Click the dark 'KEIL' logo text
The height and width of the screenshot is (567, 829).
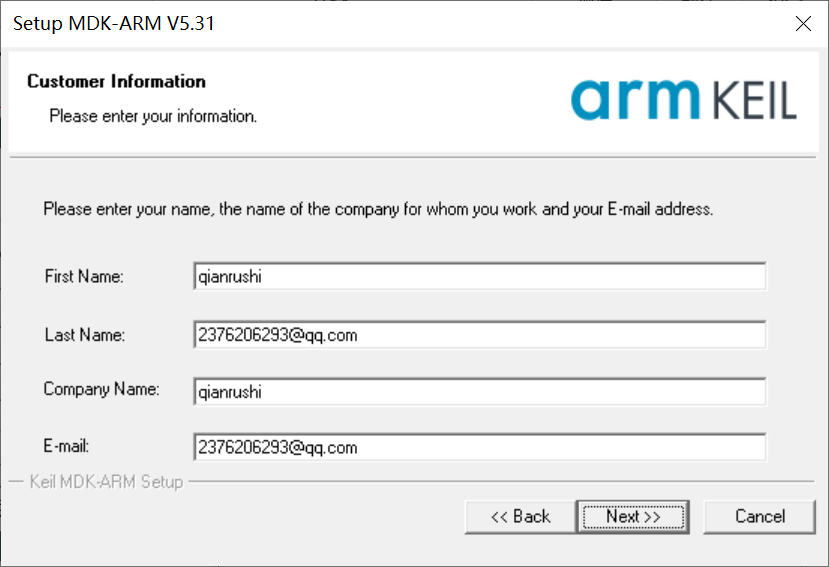756,102
